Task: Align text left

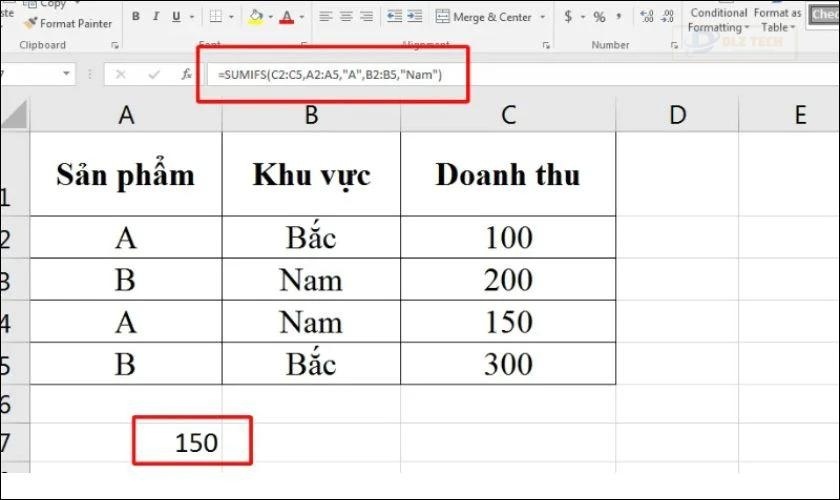Action: coord(325,17)
